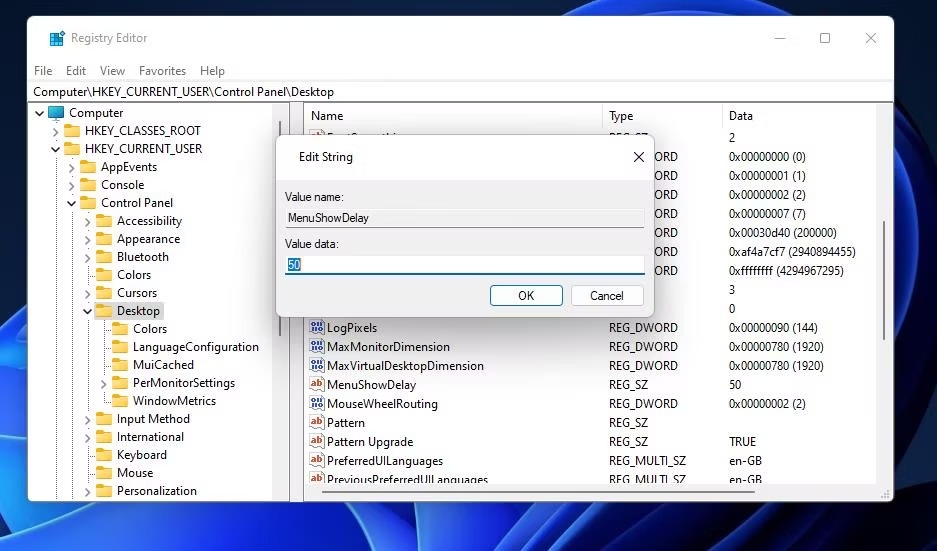Collapse the HKEY_CURRENT_USER node

tap(56, 149)
